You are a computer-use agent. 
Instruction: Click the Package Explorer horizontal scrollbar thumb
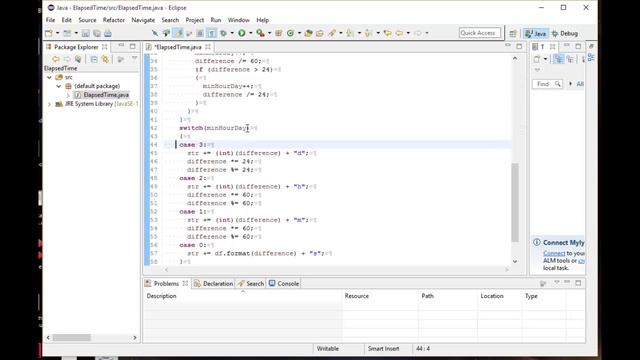click(71, 338)
